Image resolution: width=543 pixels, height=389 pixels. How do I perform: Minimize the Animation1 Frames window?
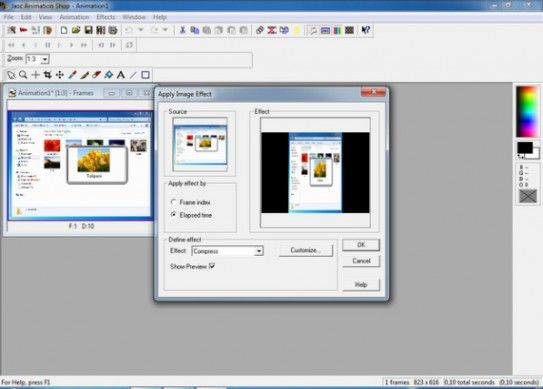coord(112,93)
